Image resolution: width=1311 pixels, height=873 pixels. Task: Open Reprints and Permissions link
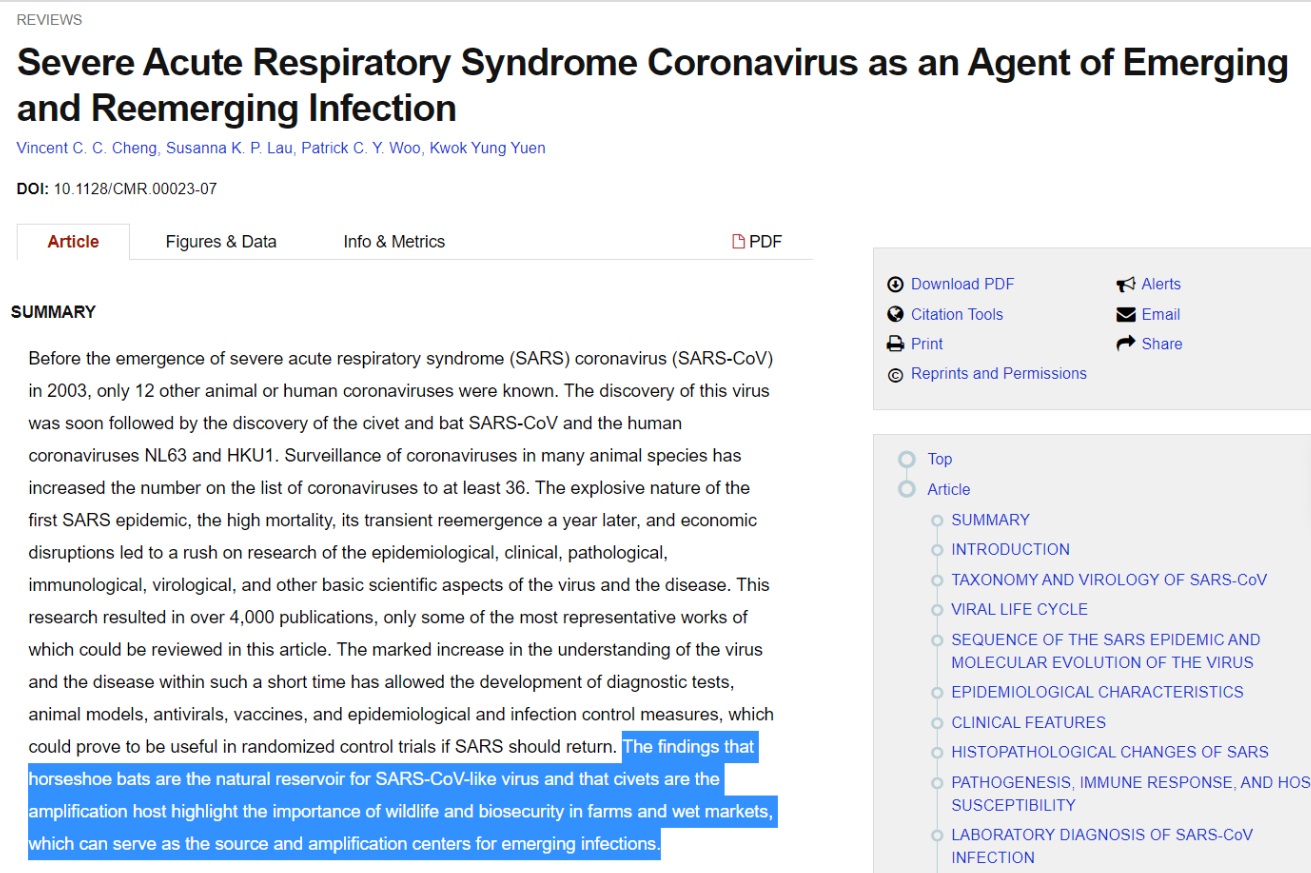click(999, 374)
